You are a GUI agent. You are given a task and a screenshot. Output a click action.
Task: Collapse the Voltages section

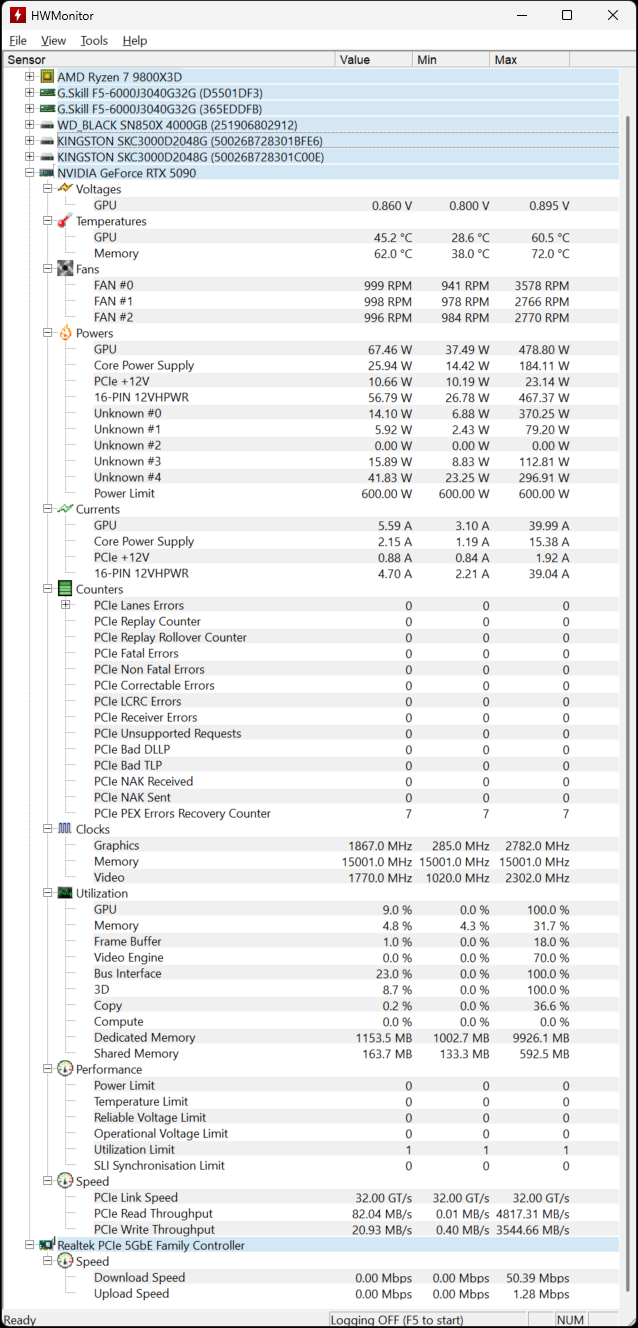[47, 189]
